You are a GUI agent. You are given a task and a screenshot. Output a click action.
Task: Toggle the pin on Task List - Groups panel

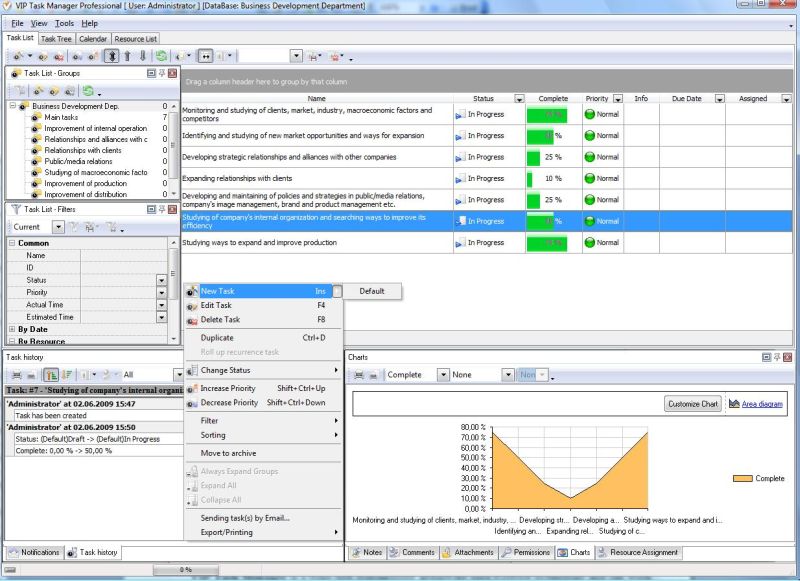point(160,74)
